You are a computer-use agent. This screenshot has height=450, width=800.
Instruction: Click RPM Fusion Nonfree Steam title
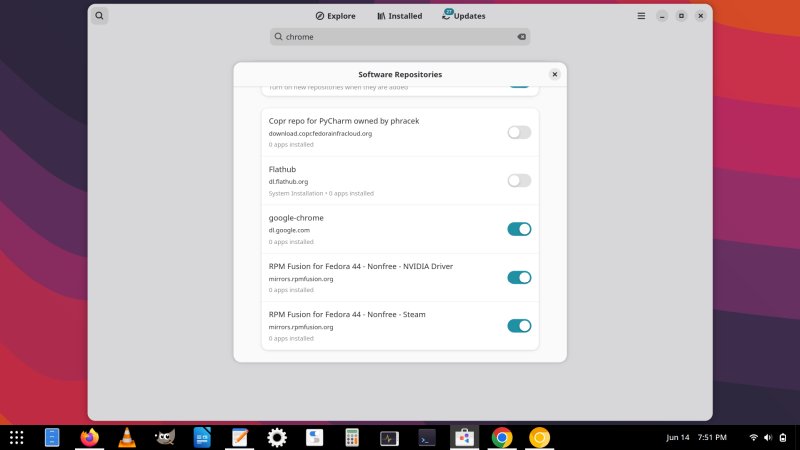(x=347, y=315)
